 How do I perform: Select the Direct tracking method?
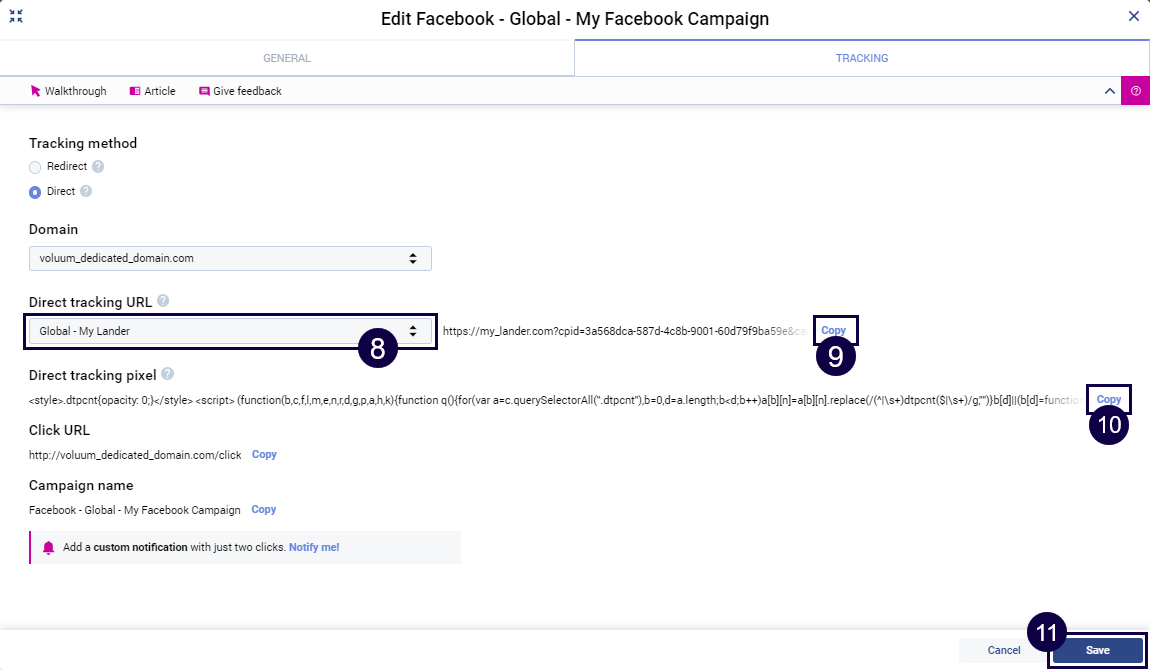click(34, 191)
